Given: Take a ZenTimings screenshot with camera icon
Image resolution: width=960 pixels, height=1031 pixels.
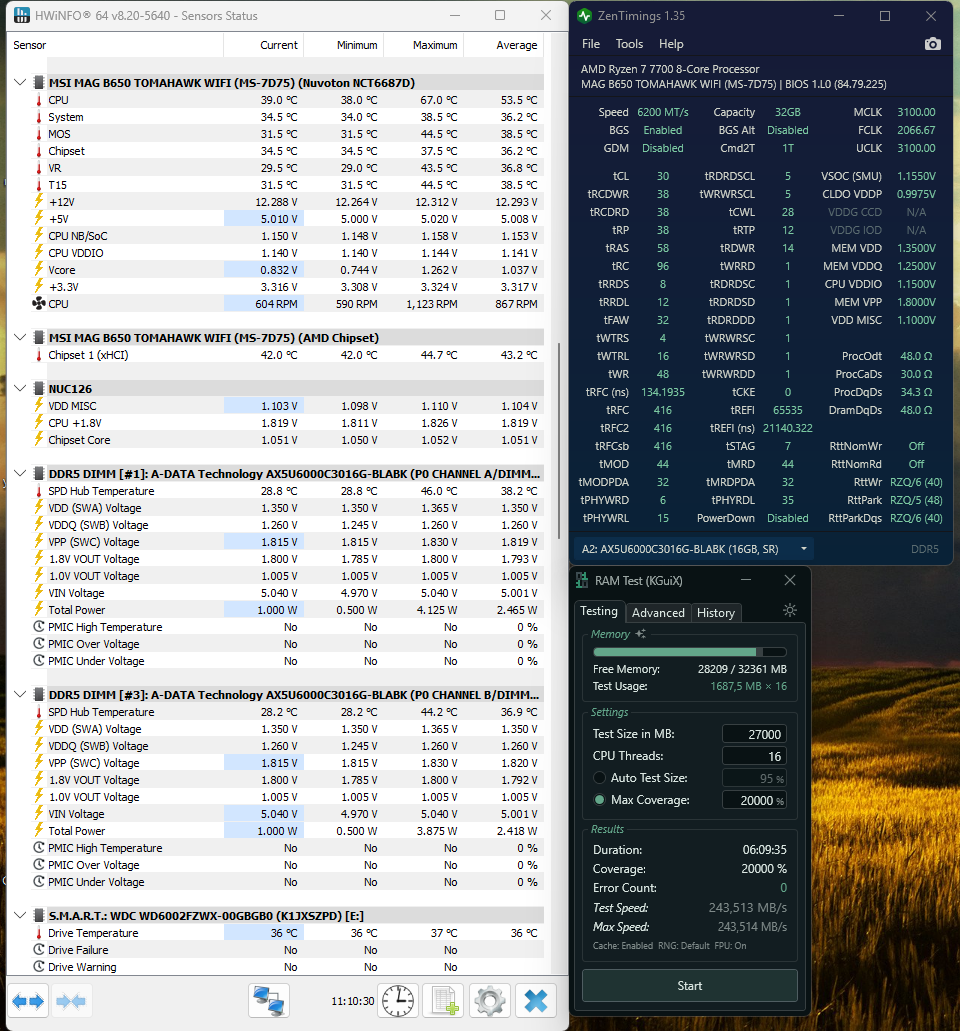Looking at the screenshot, I should pos(932,44).
